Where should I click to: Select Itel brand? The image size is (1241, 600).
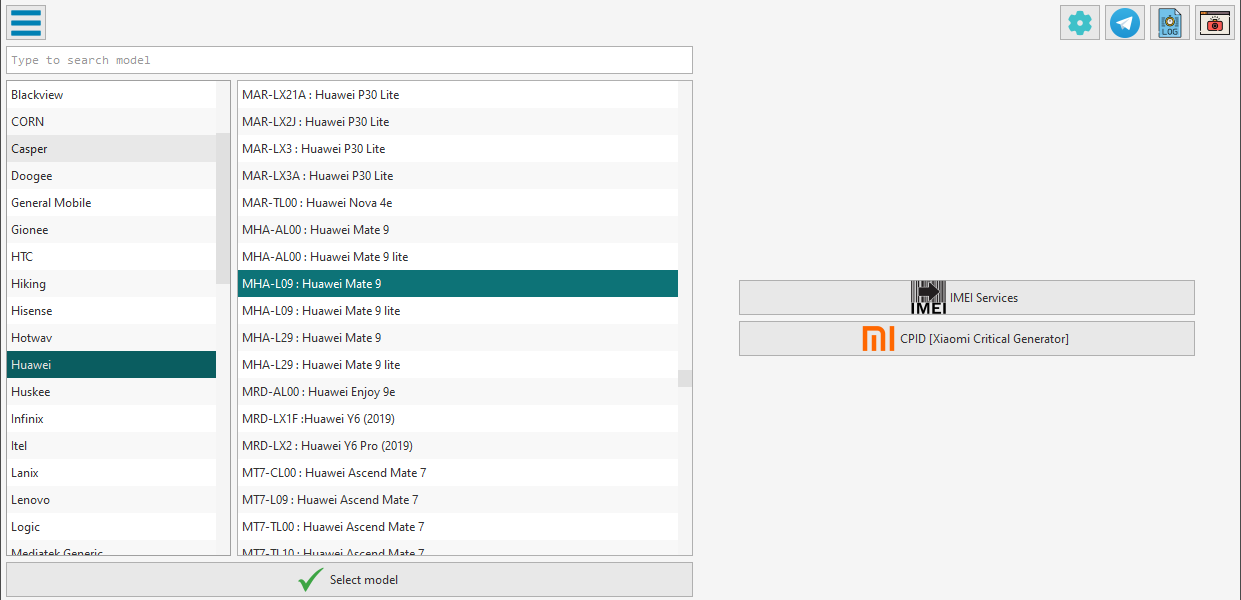pyautogui.click(x=111, y=446)
